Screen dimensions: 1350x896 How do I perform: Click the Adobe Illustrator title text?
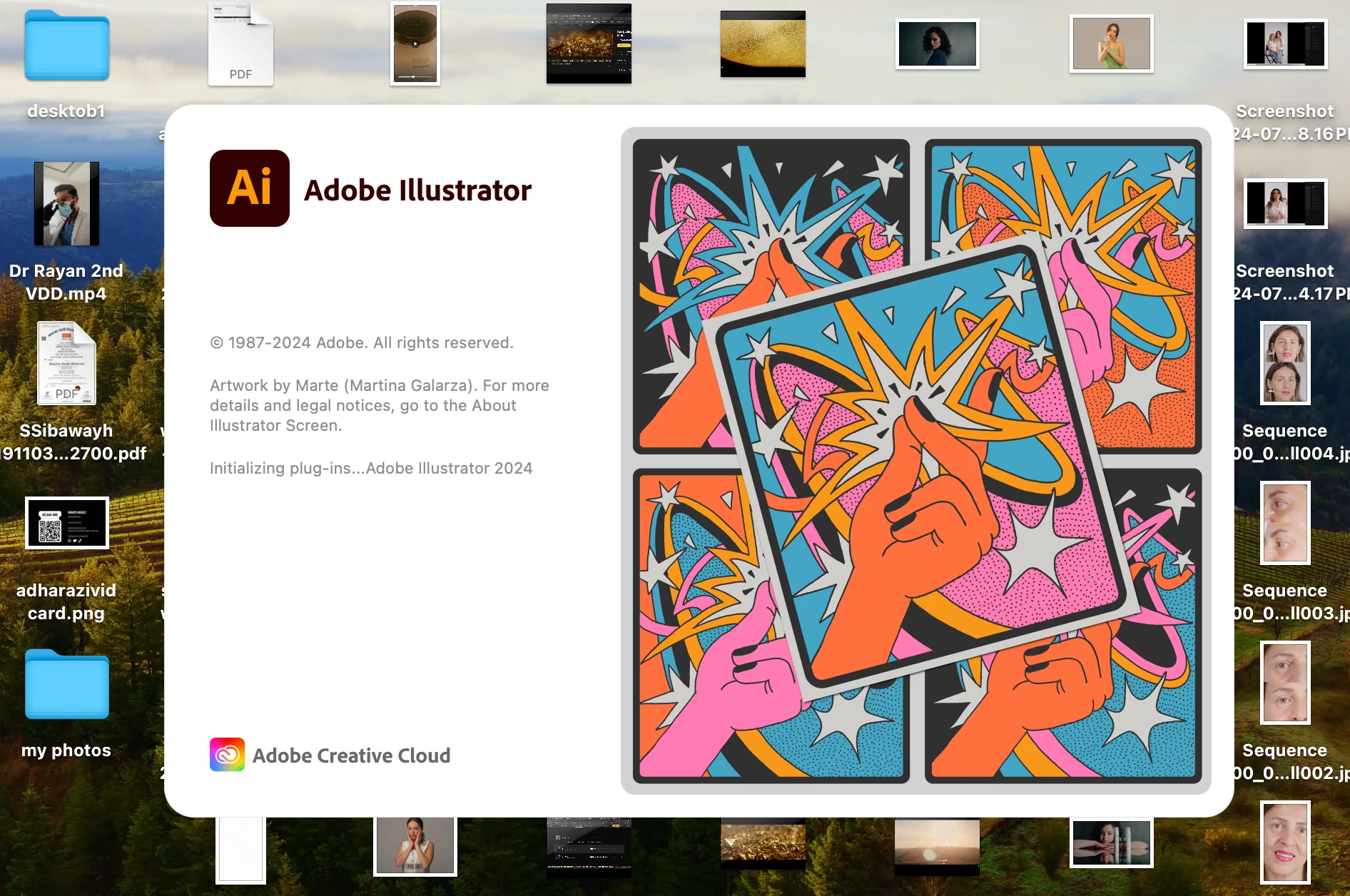coord(417,190)
